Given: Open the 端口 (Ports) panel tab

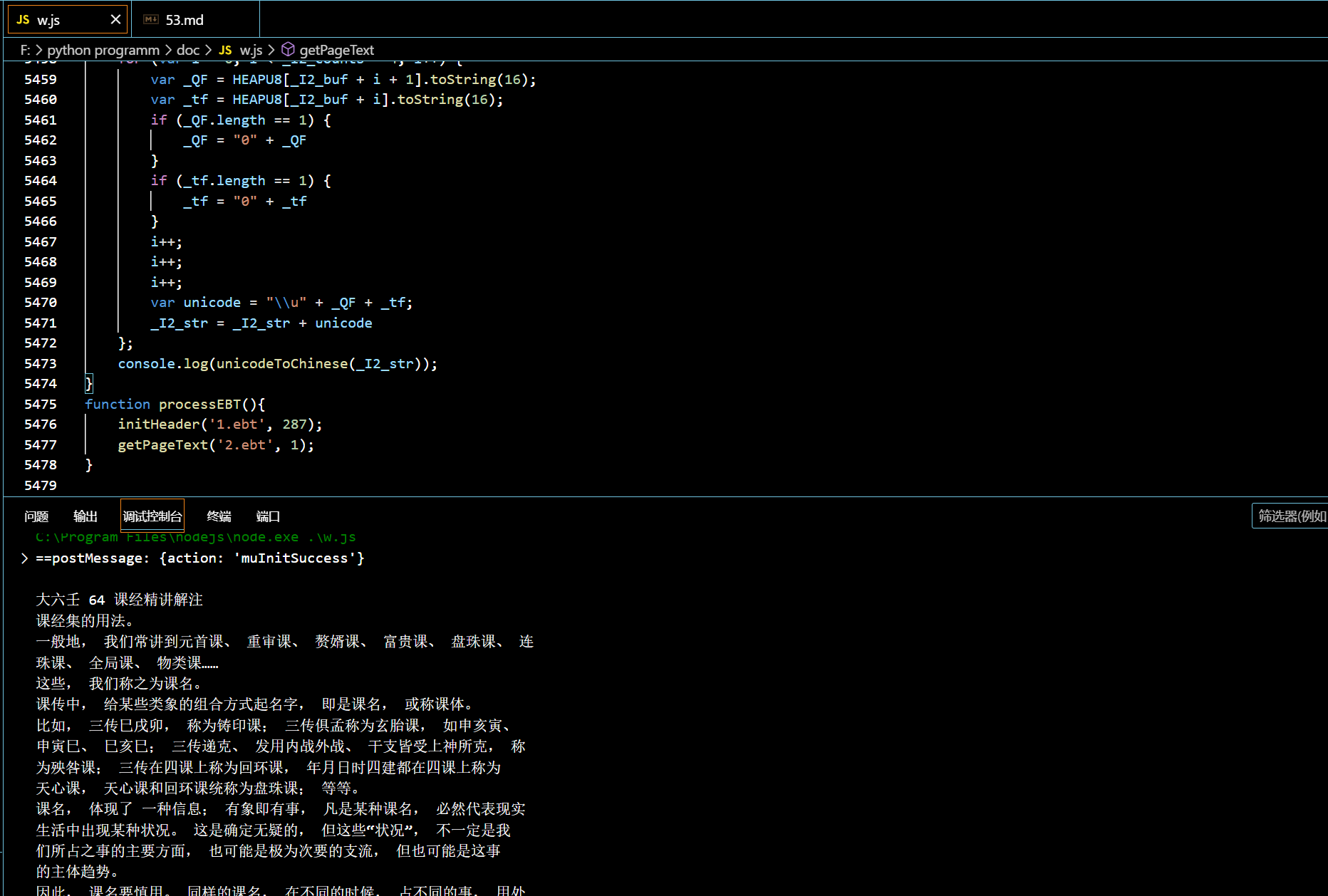Looking at the screenshot, I should pos(268,516).
